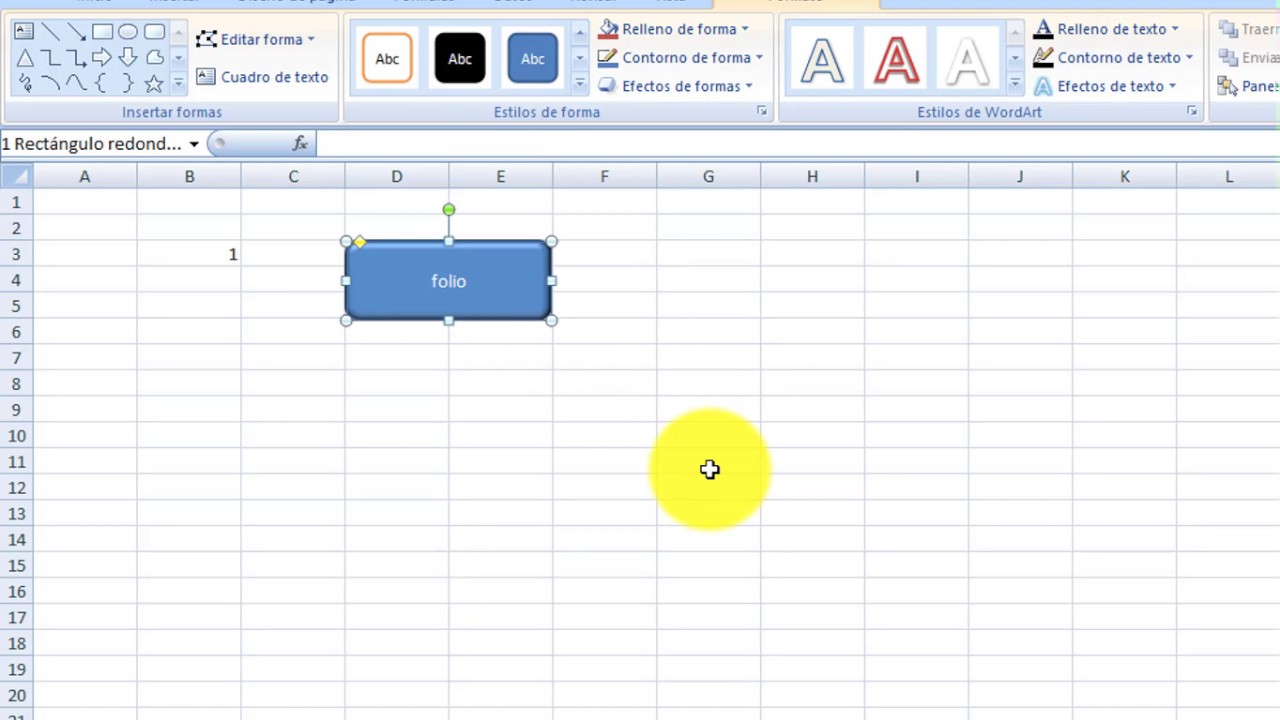Choose the rounded rectangle shape
The image size is (1280, 720).
point(154,31)
